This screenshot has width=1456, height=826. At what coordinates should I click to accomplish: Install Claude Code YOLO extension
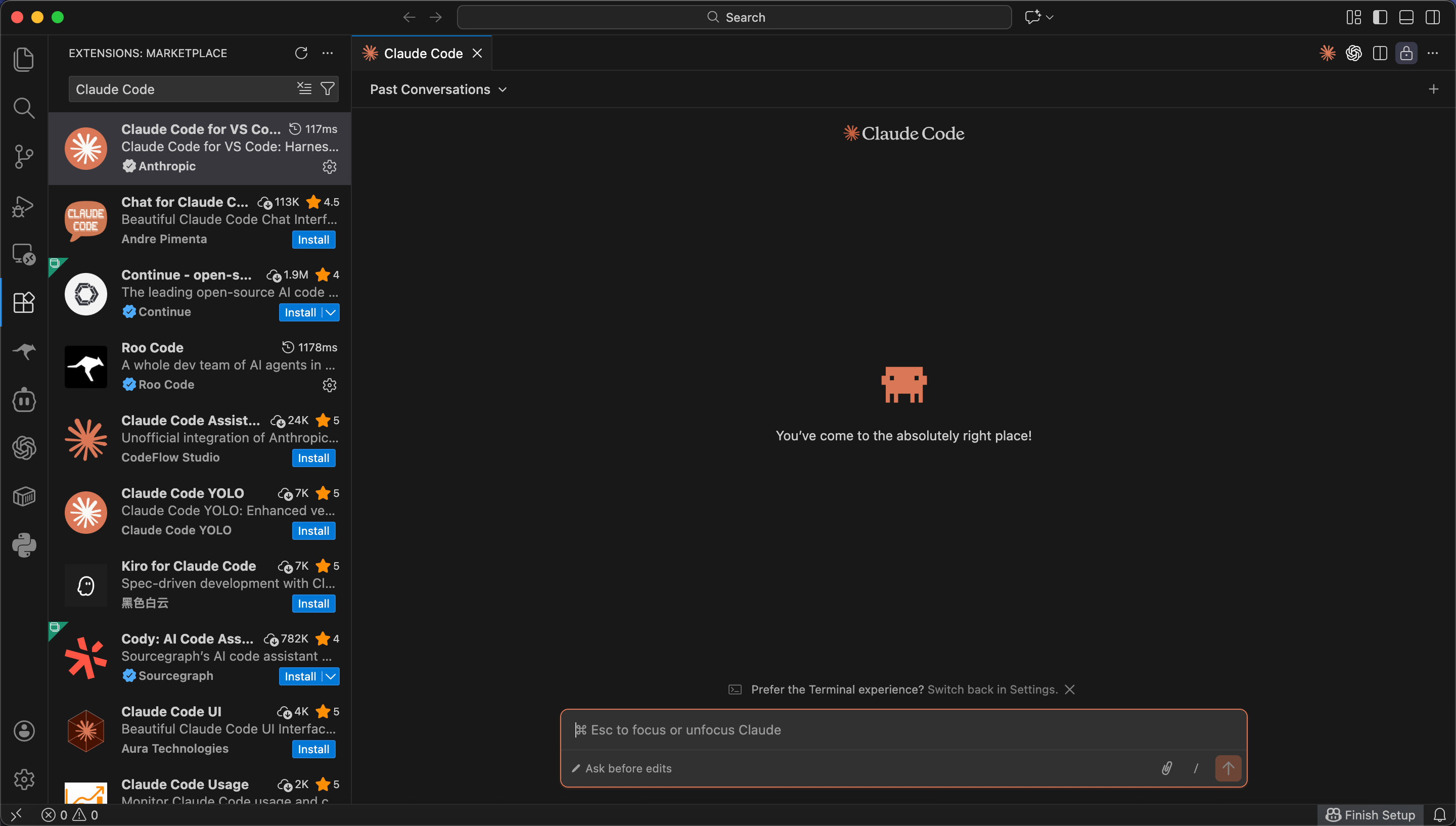pyautogui.click(x=313, y=531)
